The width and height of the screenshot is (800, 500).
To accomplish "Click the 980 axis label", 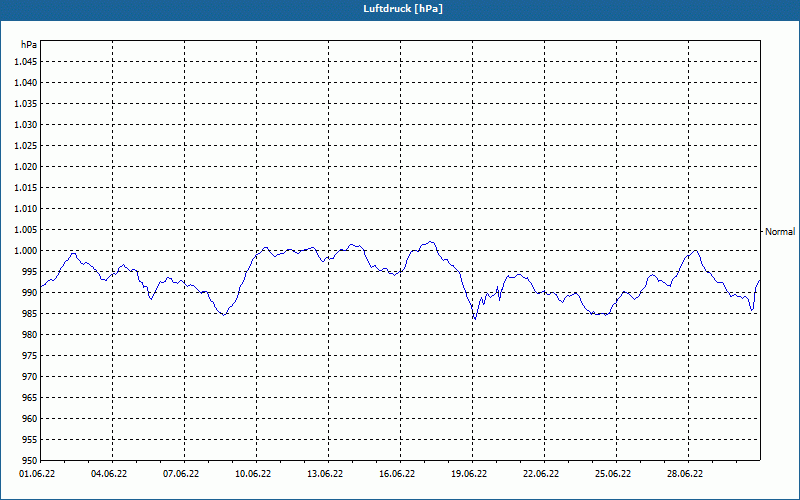I will pyautogui.click(x=29, y=335).
